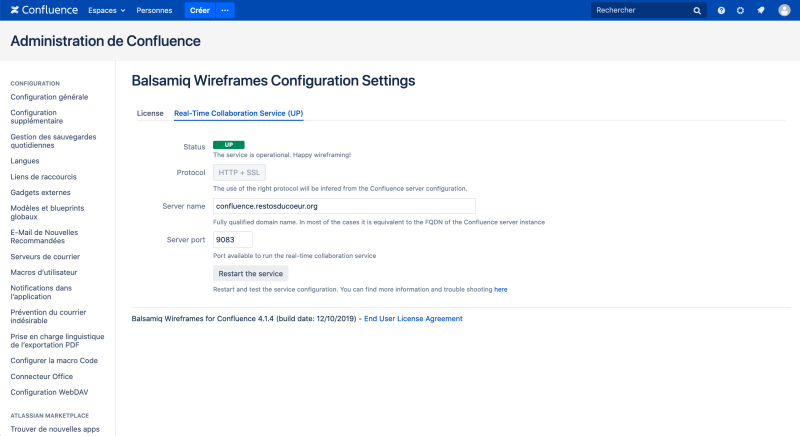Open Configuration générale in the sidebar
Image resolution: width=800 pixels, height=436 pixels.
(49, 97)
